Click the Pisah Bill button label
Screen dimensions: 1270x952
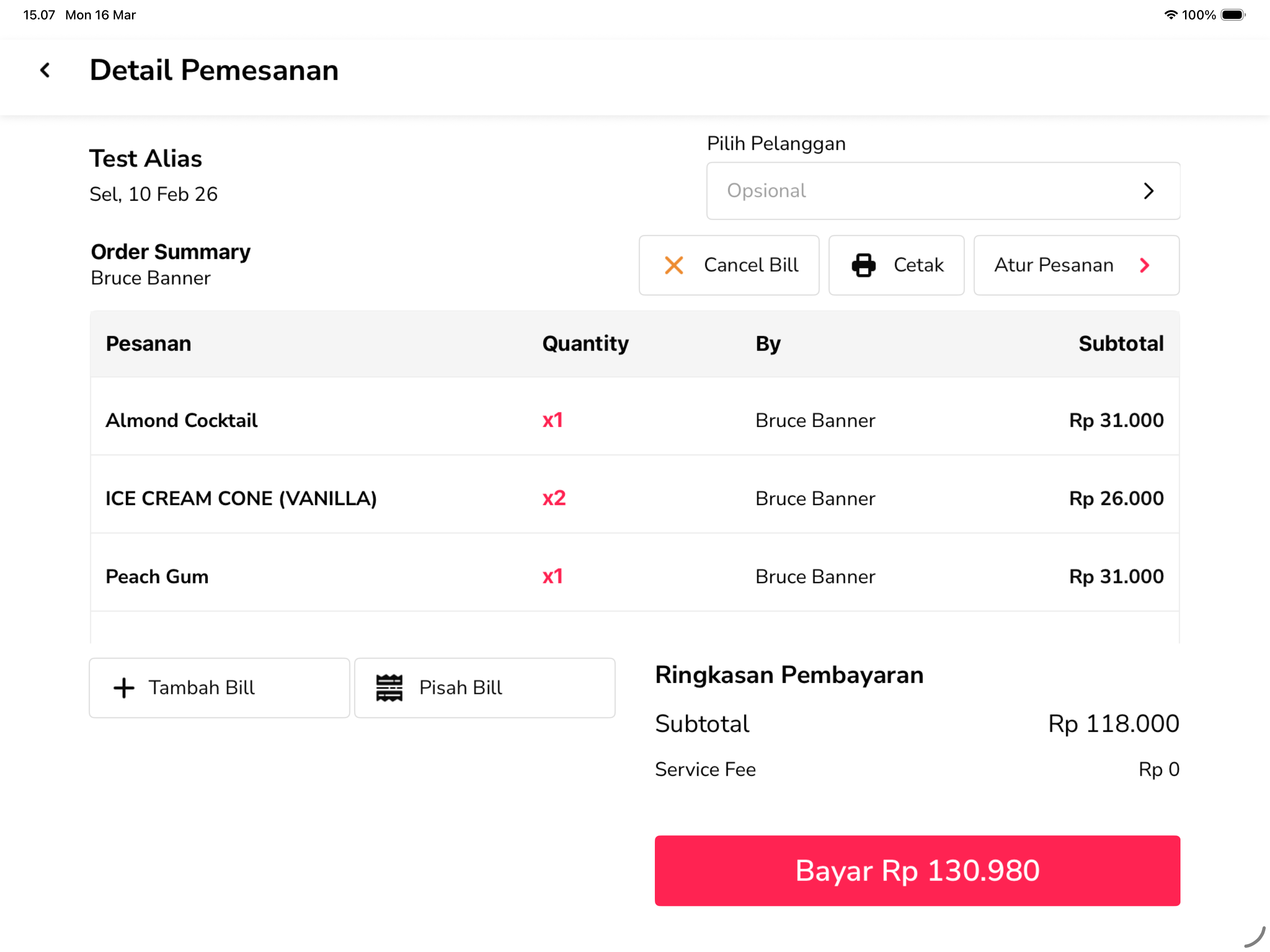[461, 687]
